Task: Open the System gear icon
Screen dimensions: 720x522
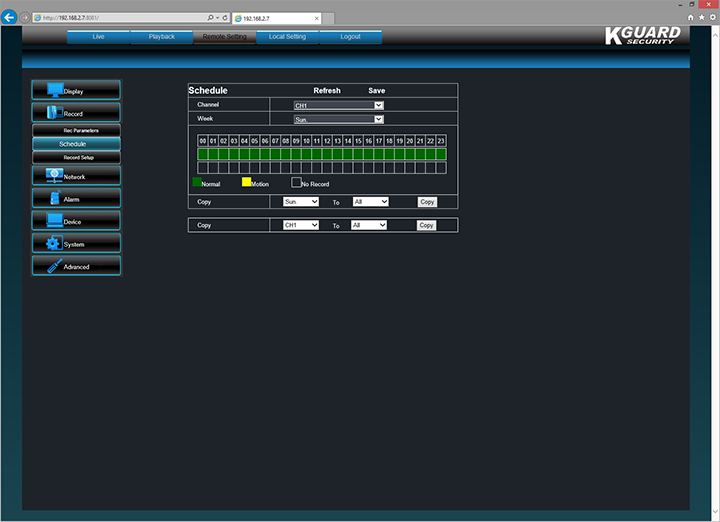Action: (x=54, y=243)
